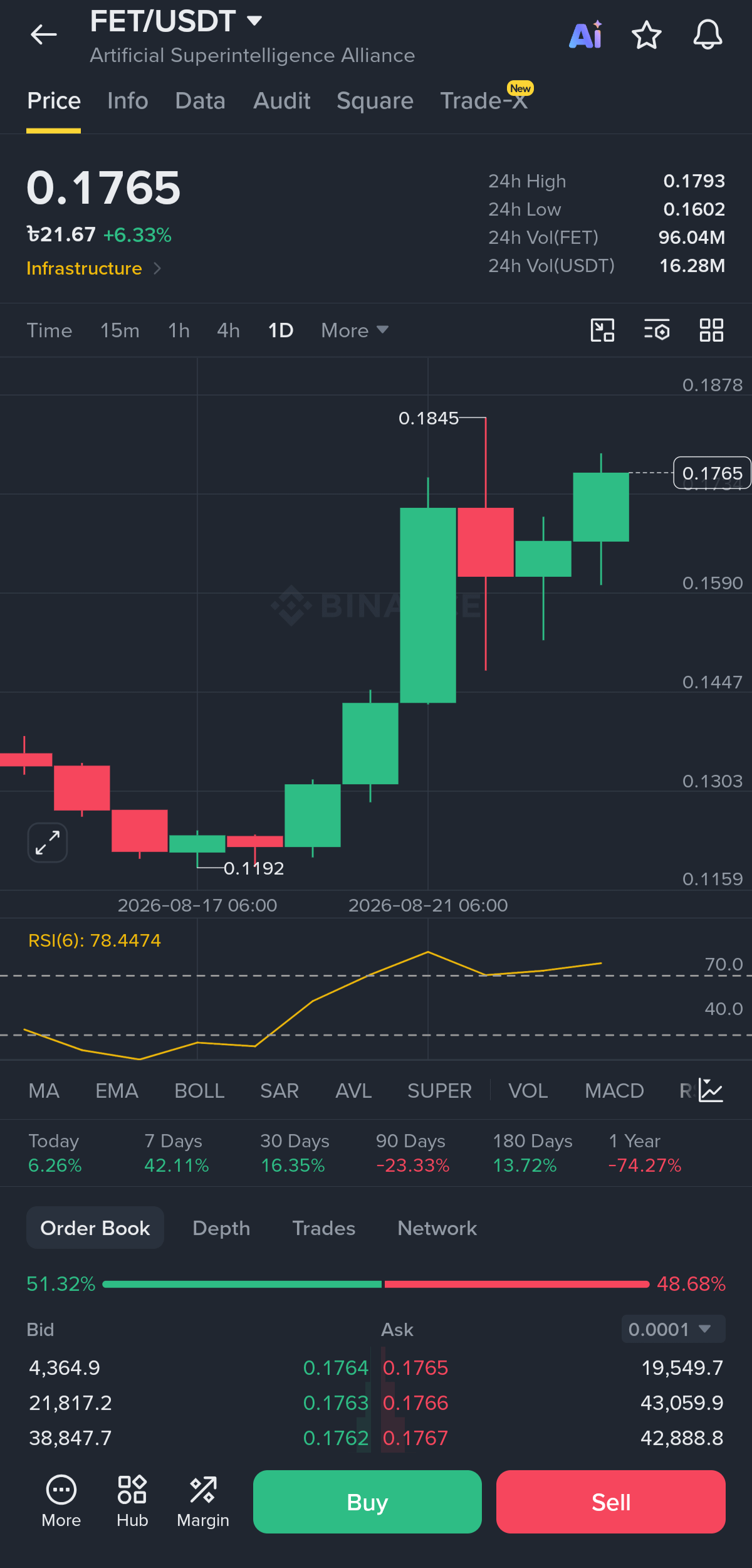Select ask price 0.1765 in order book
Image resolution: width=752 pixels, height=1568 pixels.
pyautogui.click(x=415, y=1367)
